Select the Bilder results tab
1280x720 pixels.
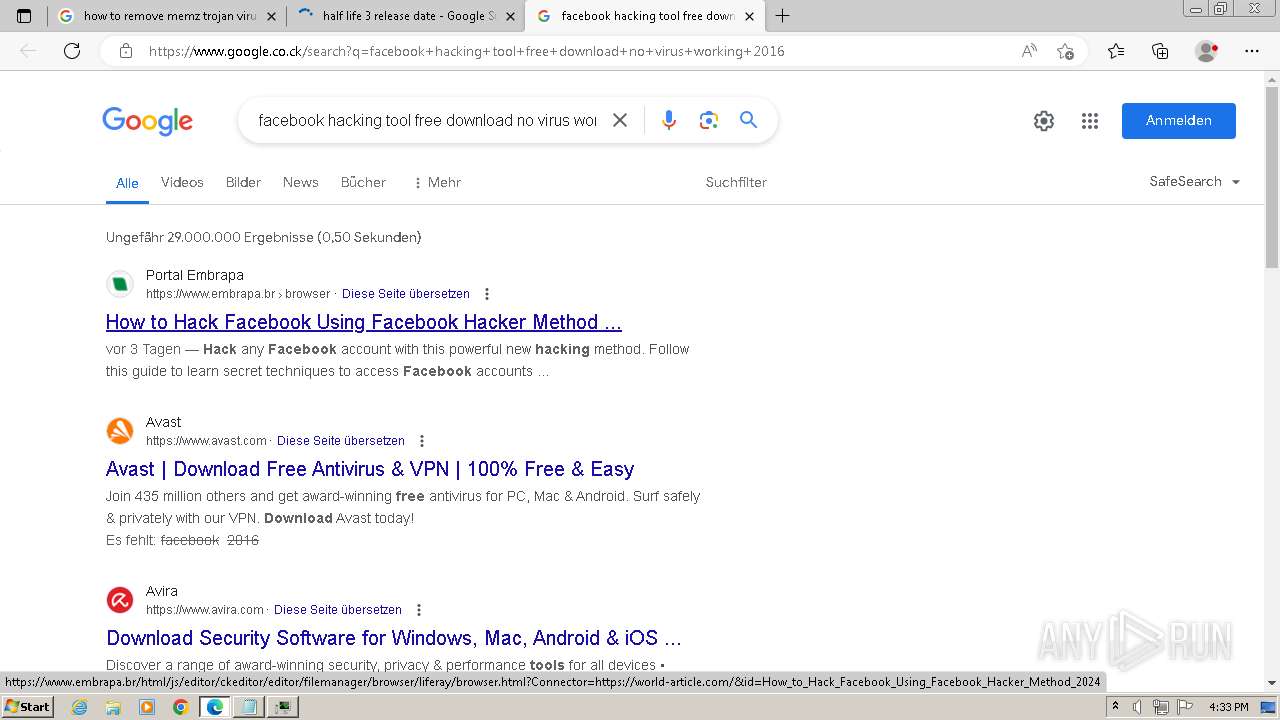[x=243, y=182]
